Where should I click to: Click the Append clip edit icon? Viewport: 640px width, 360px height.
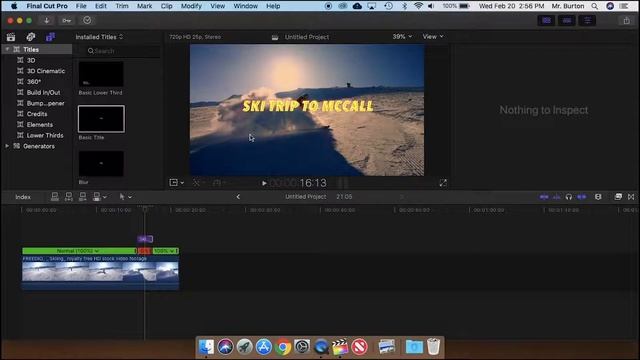[82, 197]
